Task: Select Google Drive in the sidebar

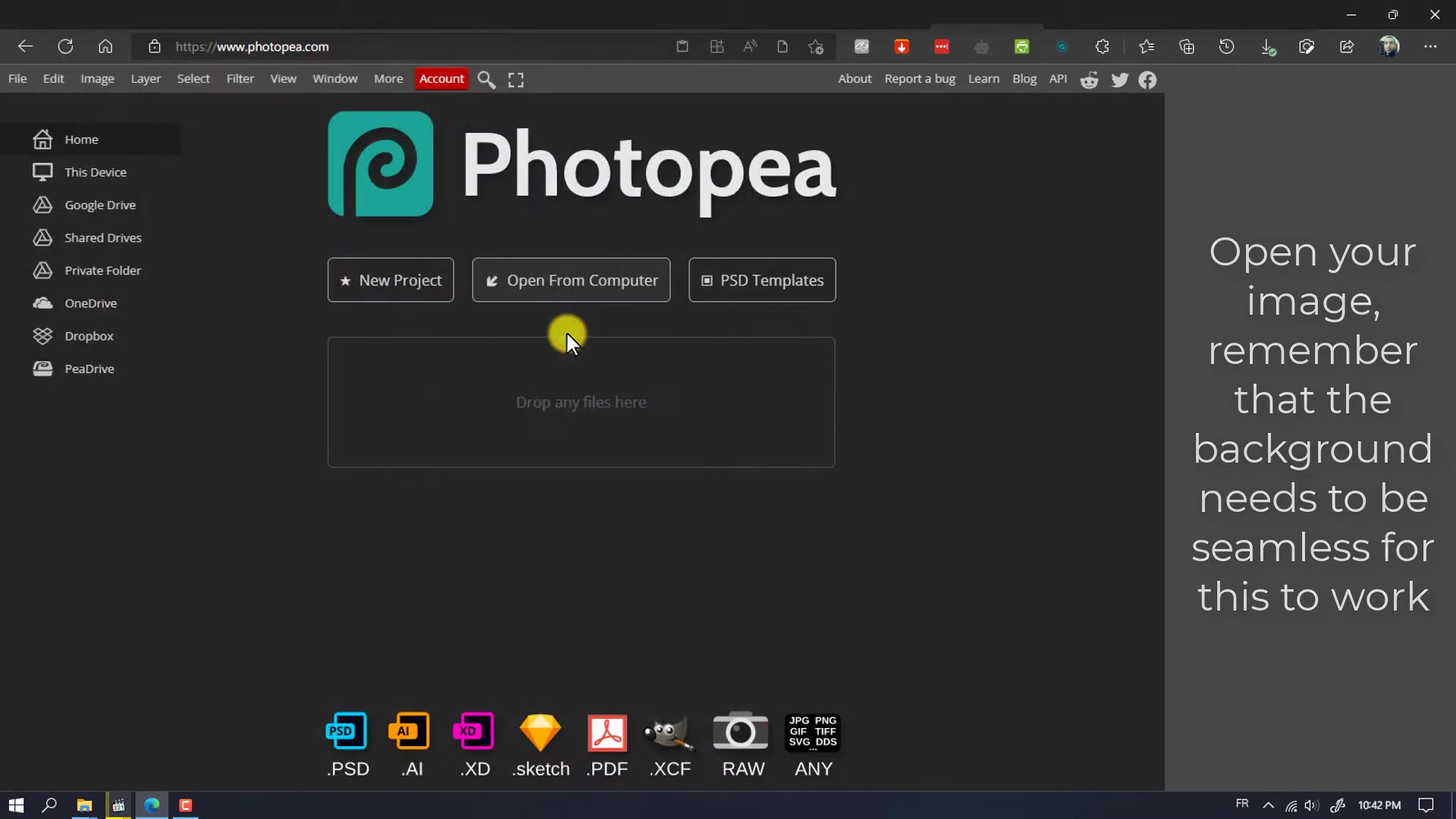Action: [x=99, y=205]
